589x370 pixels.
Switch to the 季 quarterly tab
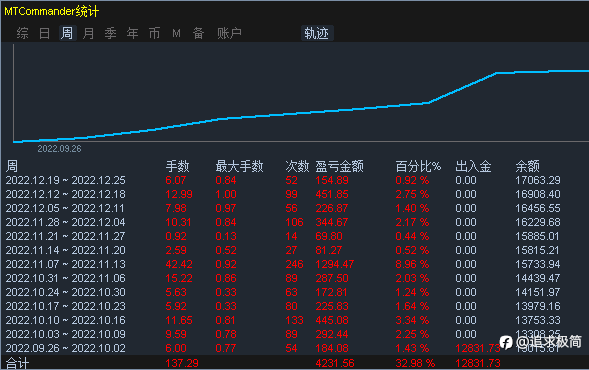click(x=110, y=33)
